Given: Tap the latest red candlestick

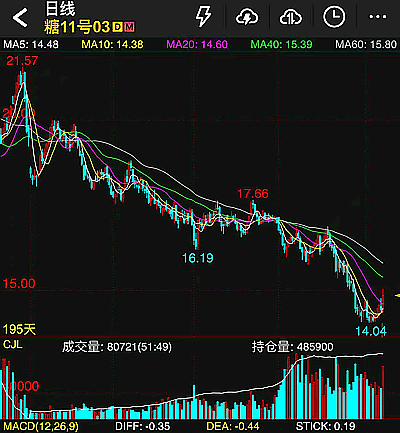Looking at the screenshot, I should tap(383, 300).
